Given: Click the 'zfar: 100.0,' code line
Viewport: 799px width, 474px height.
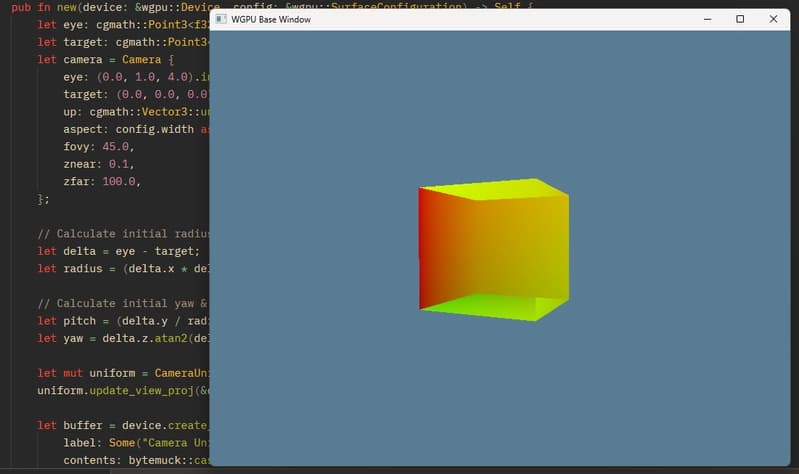Looking at the screenshot, I should pos(102,181).
